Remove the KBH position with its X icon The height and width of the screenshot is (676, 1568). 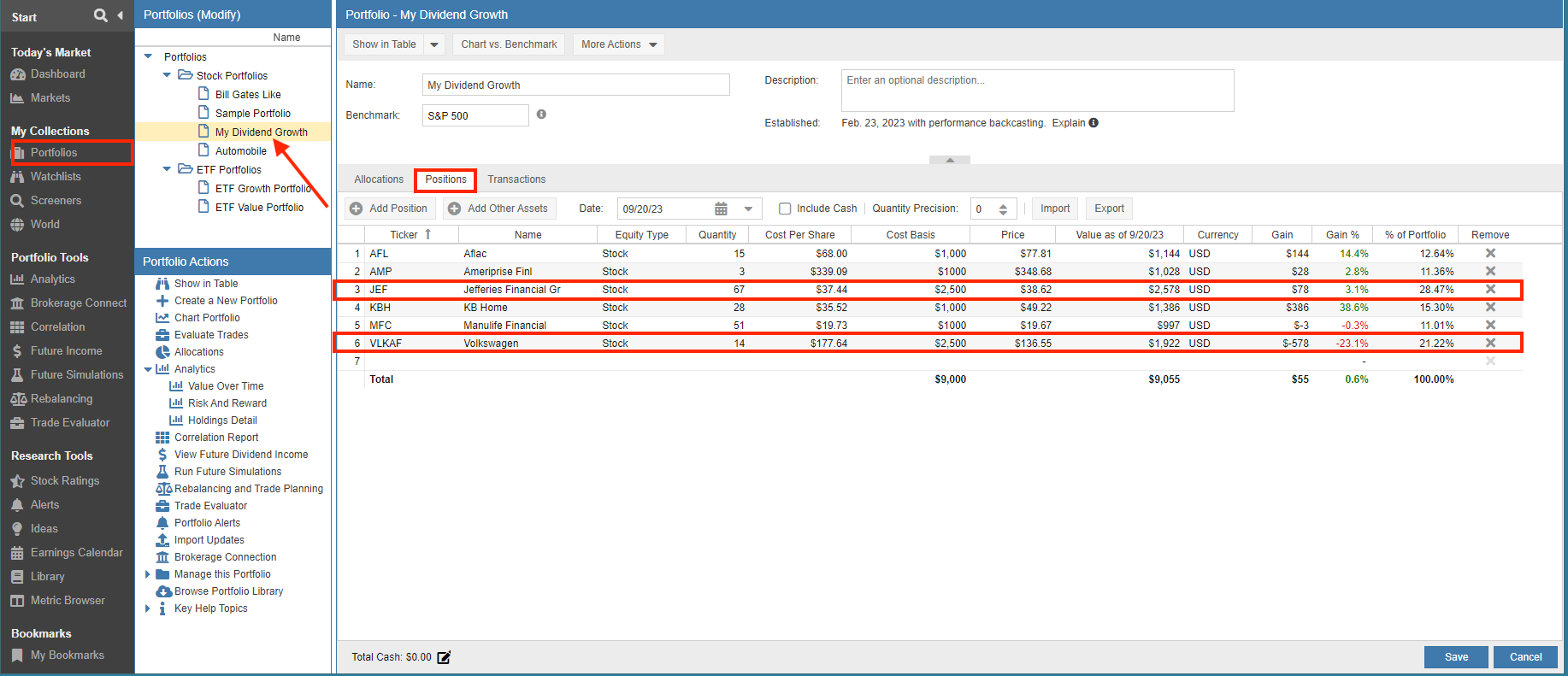coord(1490,307)
